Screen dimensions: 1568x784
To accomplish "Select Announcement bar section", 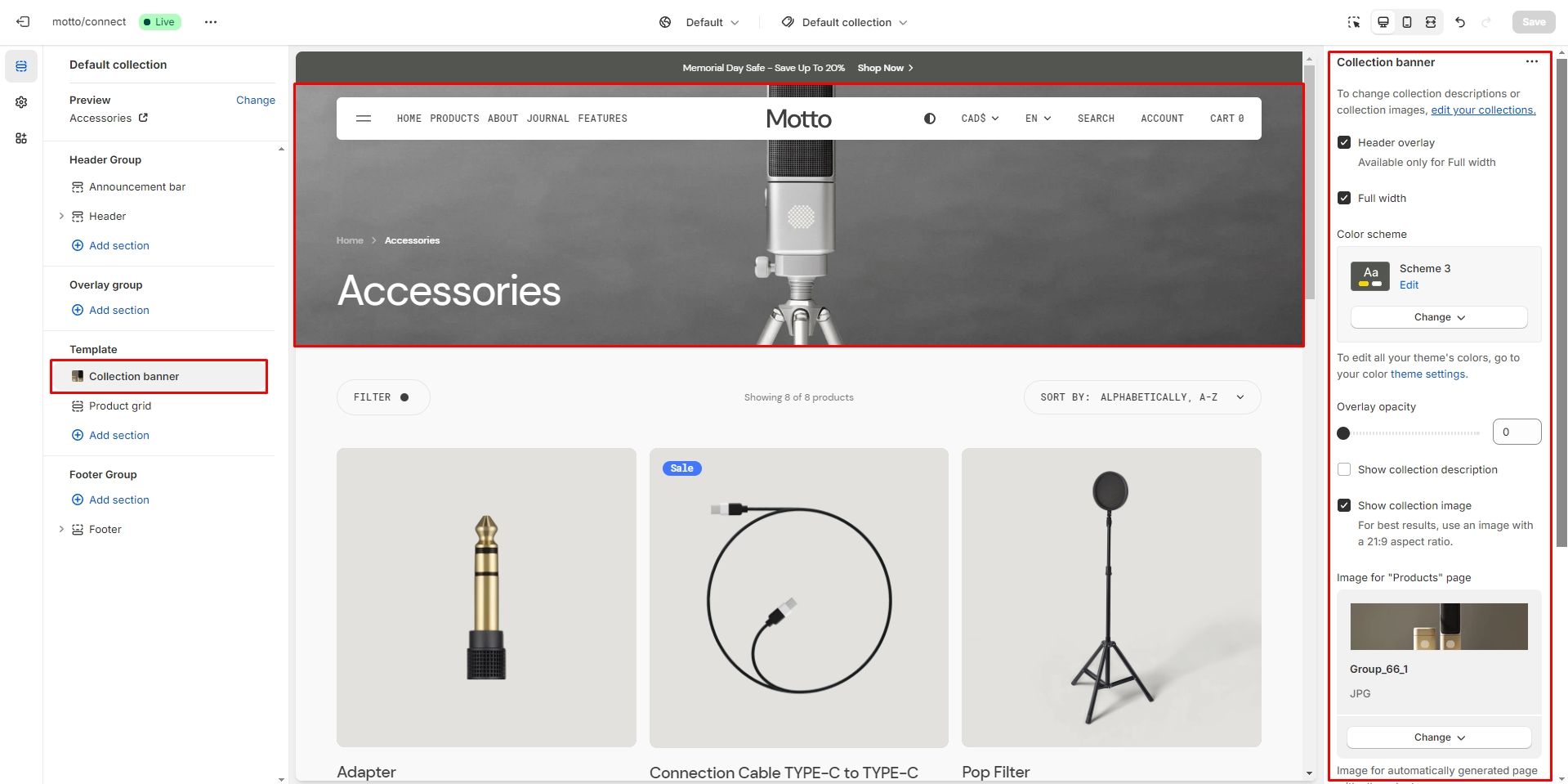I will 136,186.
